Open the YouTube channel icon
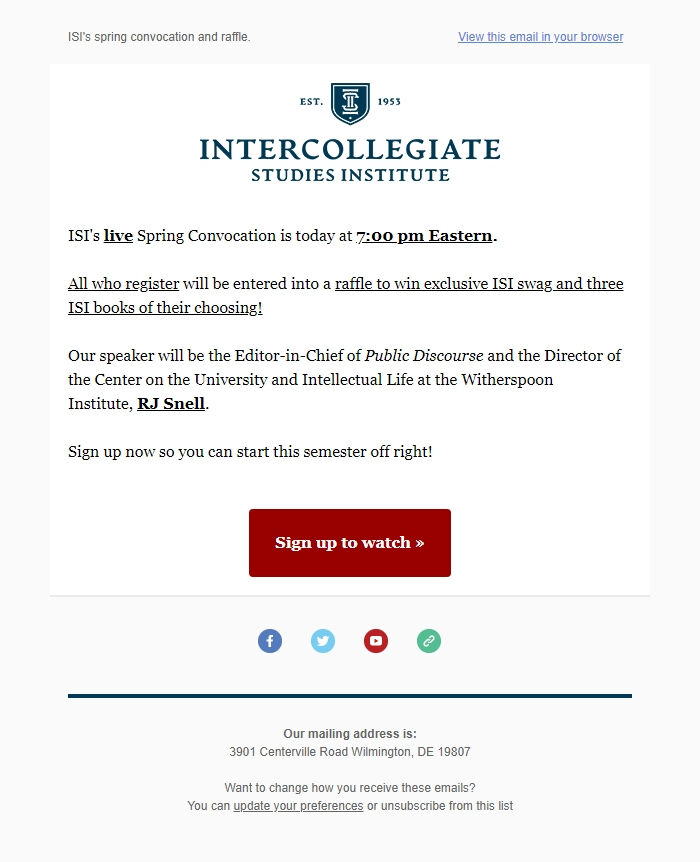This screenshot has width=700, height=862. pos(376,641)
